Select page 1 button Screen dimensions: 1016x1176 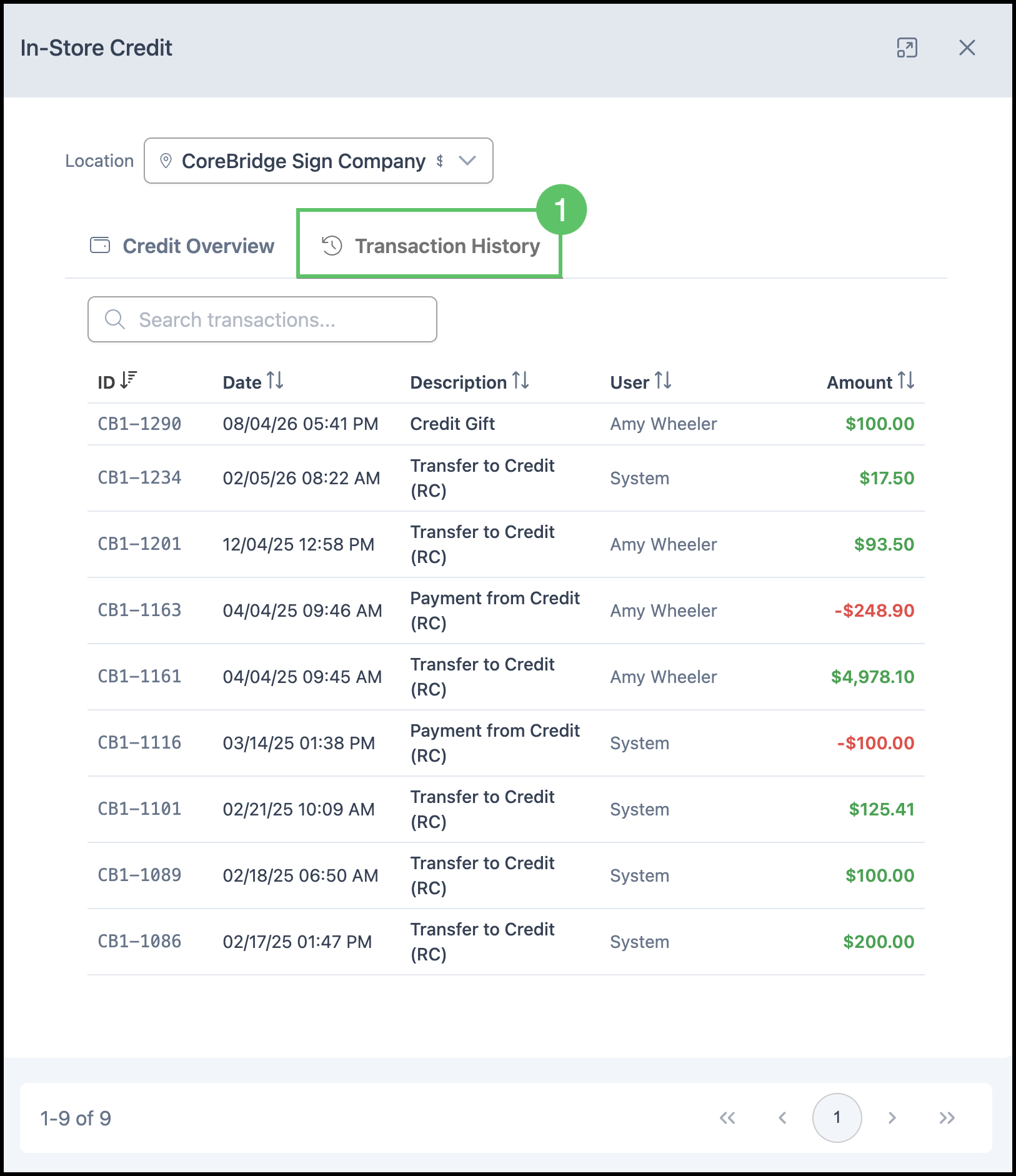tap(837, 1118)
